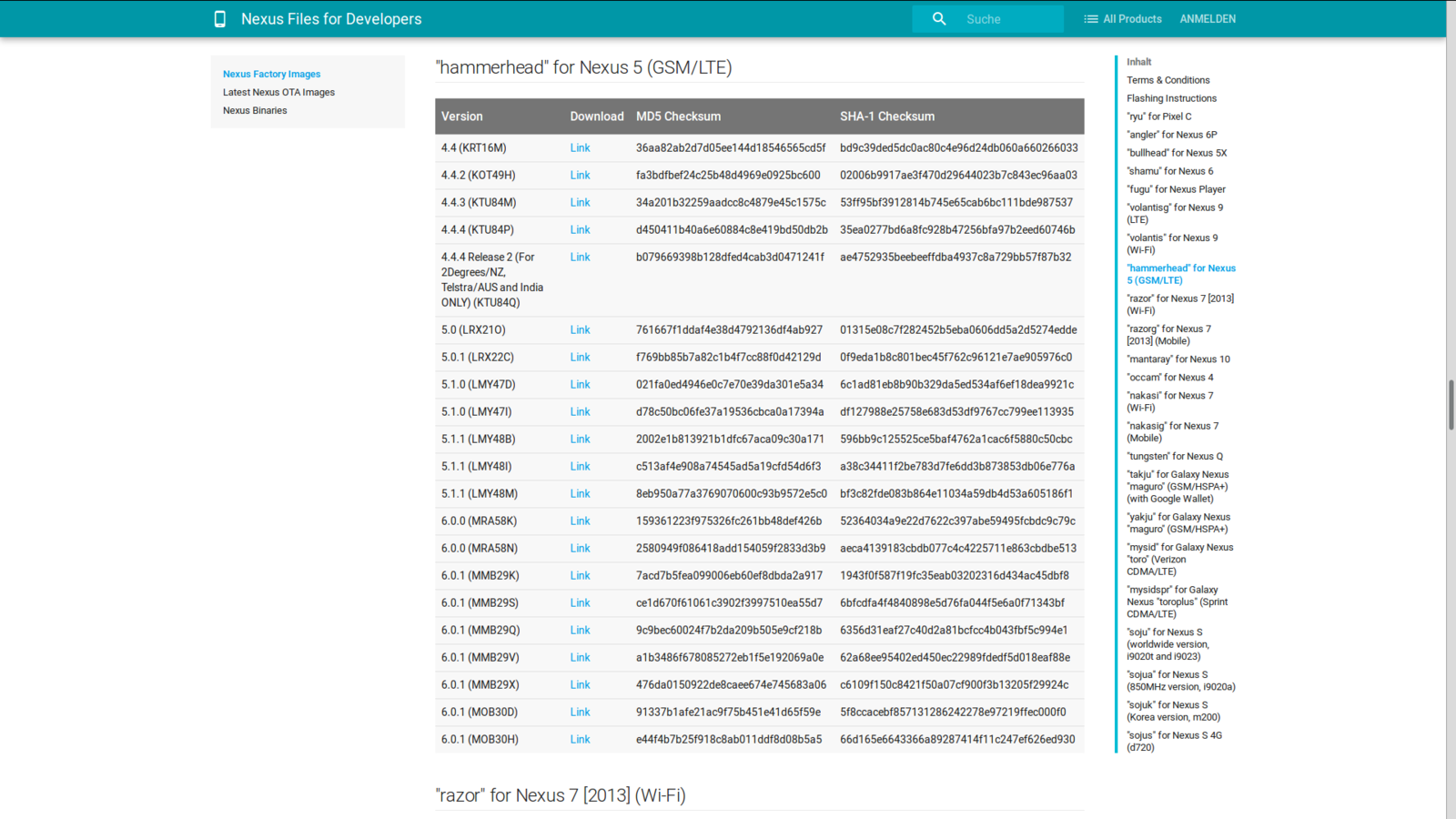This screenshot has height=819, width=1456.
Task: Download the 5.1.1 (LMY48M) image link
Action: (580, 494)
